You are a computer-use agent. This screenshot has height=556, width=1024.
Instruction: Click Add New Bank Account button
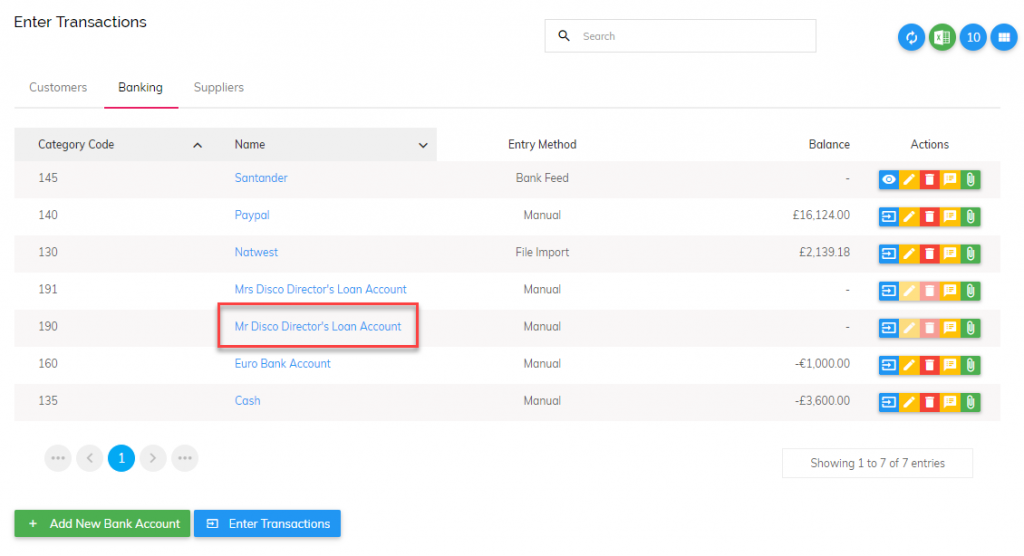click(x=103, y=523)
